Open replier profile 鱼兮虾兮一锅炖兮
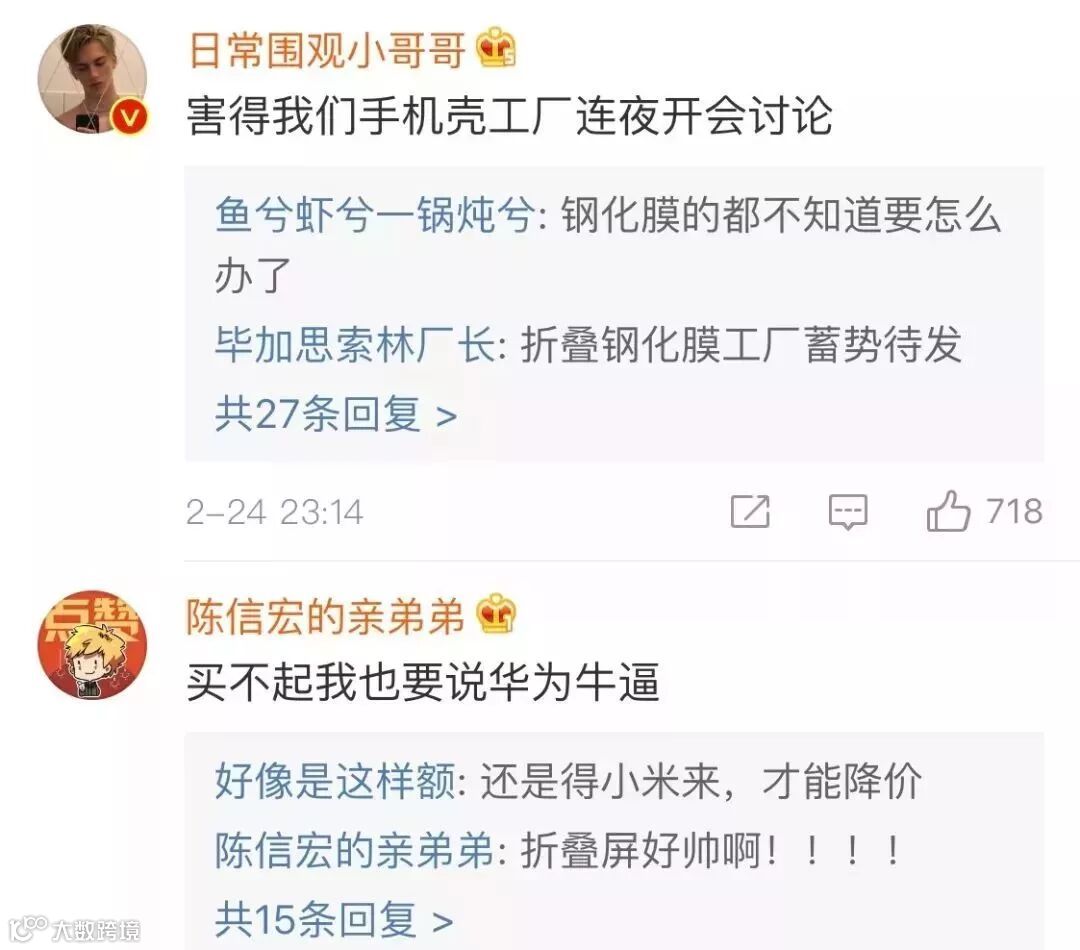Image resolution: width=1080 pixels, height=950 pixels. pos(375,215)
